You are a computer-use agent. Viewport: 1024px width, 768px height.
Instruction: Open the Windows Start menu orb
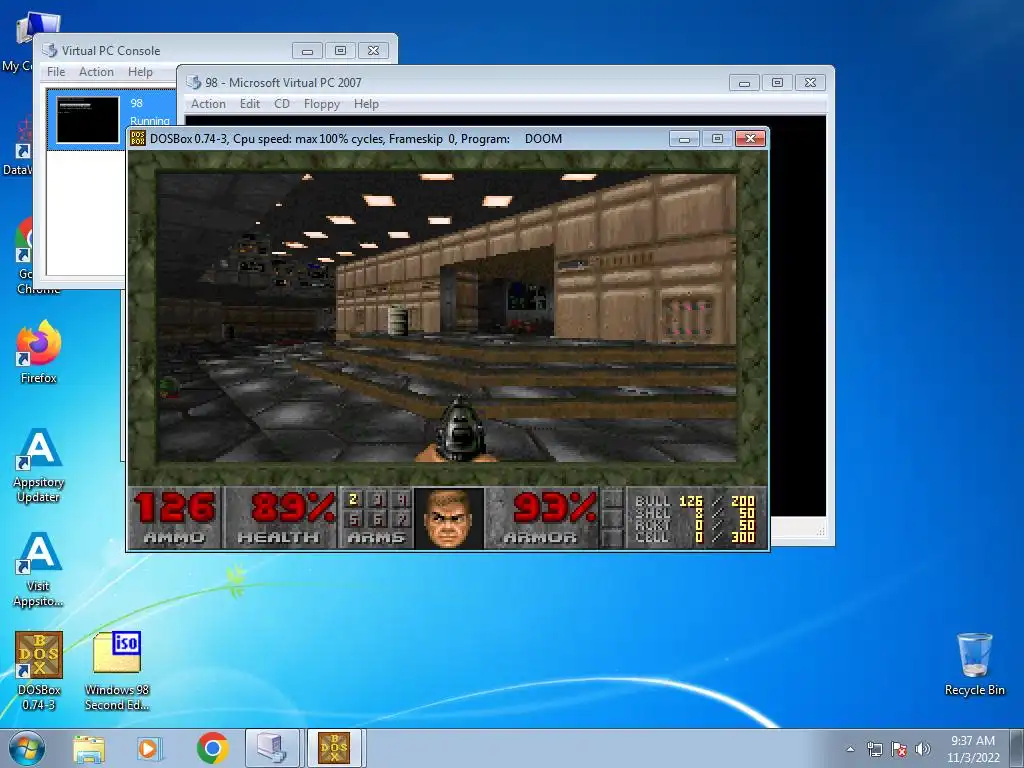click(x=27, y=748)
